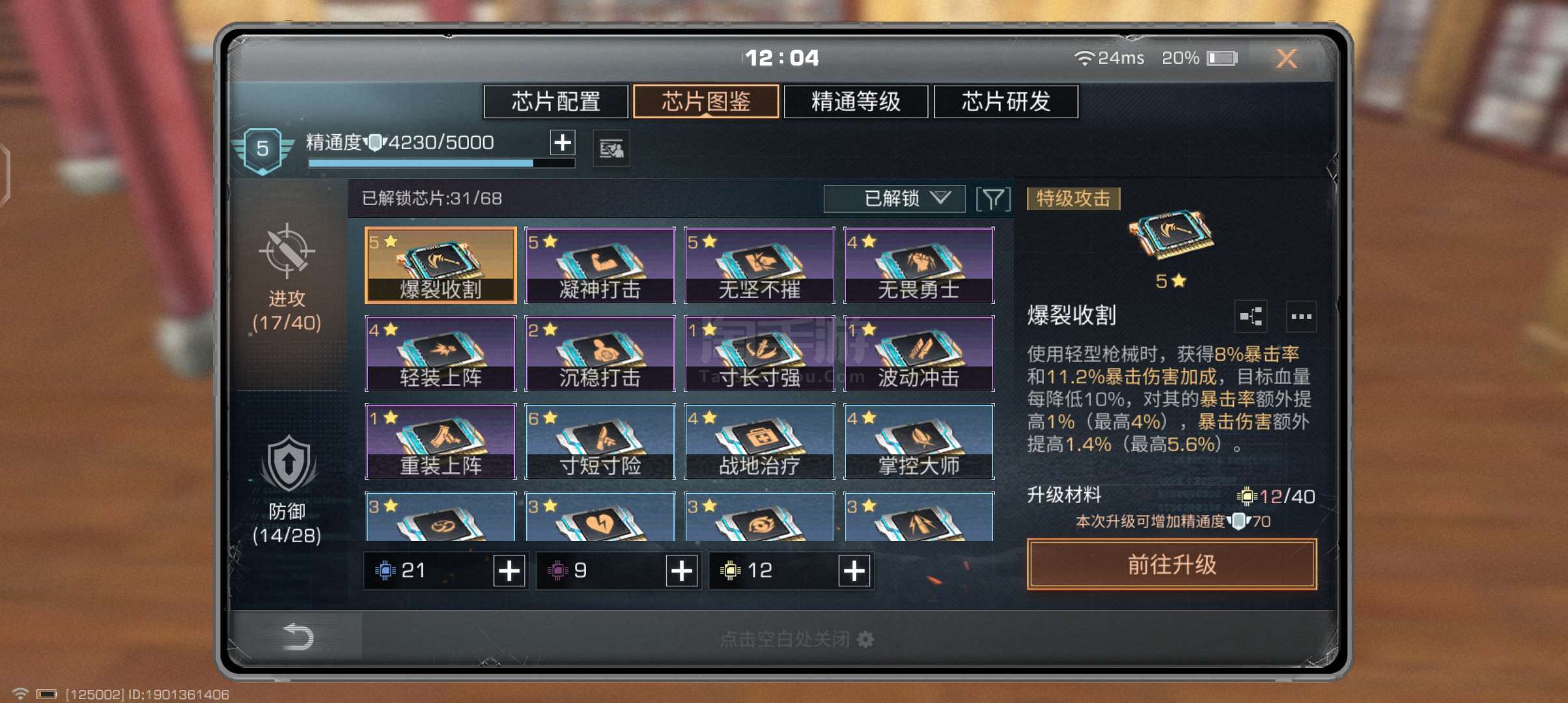The image size is (1568, 703).
Task: Open the 芯片研发 tab
Action: 1006,102
